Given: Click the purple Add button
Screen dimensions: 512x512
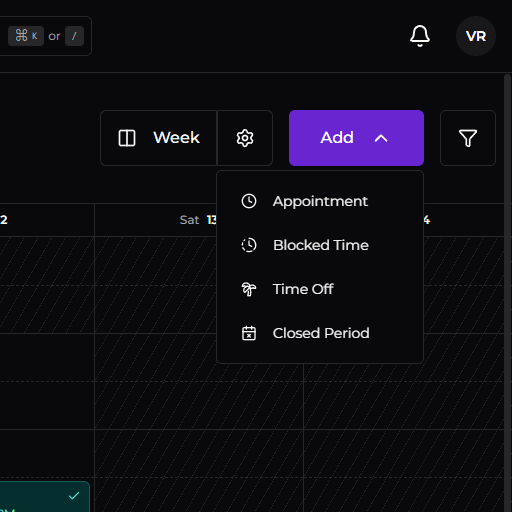Looking at the screenshot, I should 356,138.
